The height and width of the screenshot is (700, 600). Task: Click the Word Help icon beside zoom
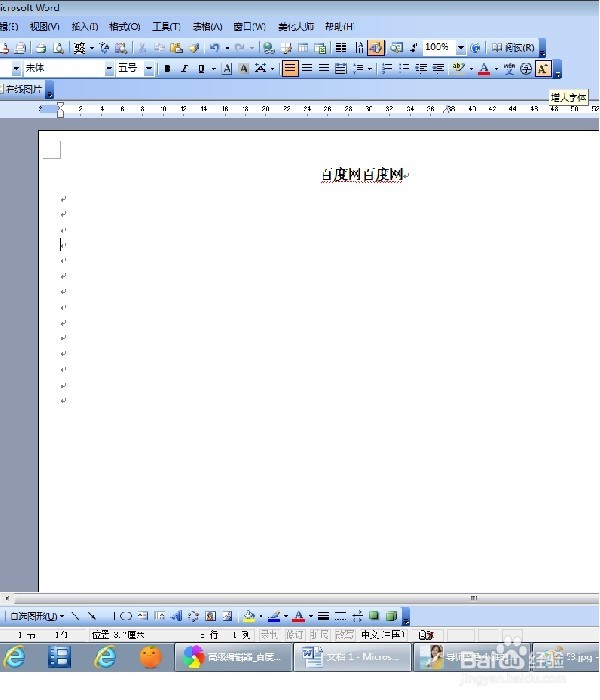coord(476,47)
